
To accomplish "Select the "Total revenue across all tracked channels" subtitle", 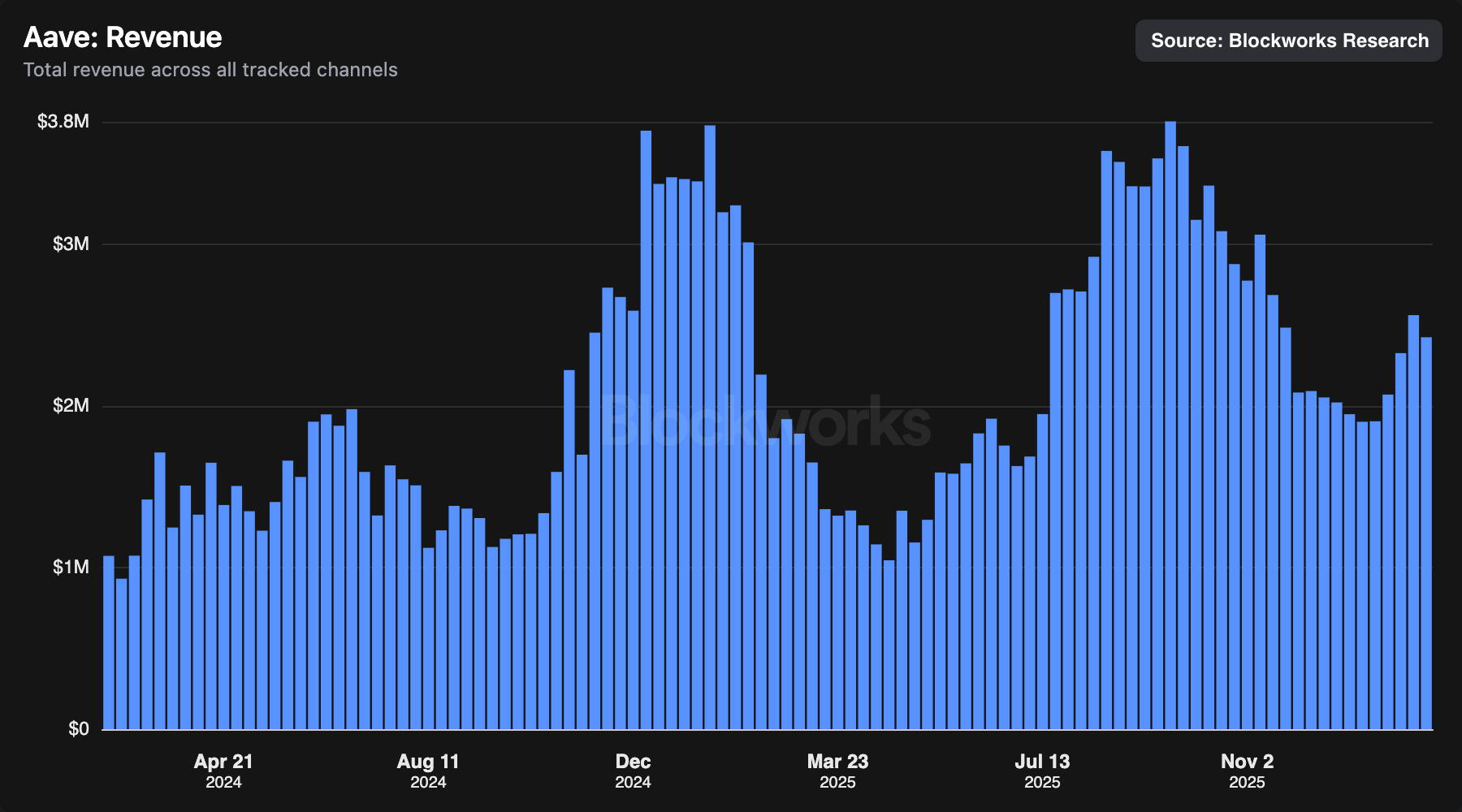I will (210, 70).
